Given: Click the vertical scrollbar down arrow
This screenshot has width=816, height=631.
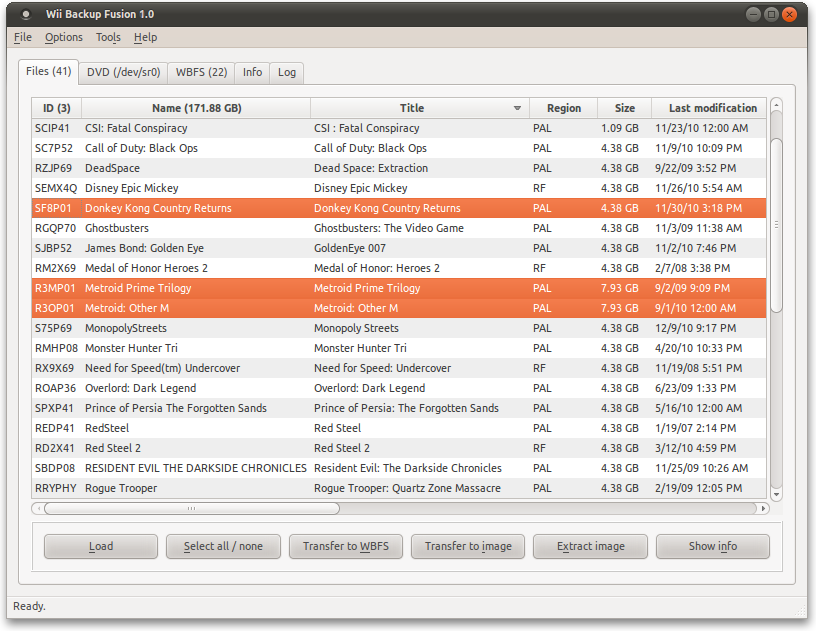Looking at the screenshot, I should 776,495.
